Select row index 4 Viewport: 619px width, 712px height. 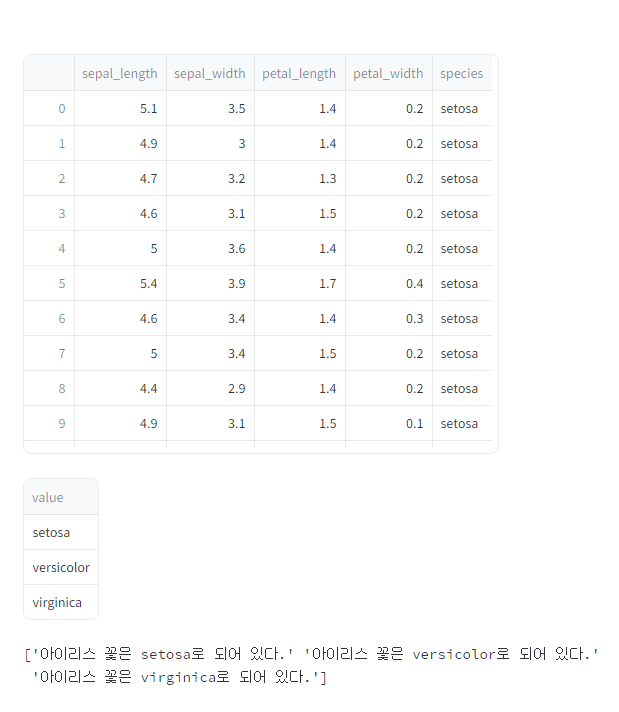click(x=49, y=248)
